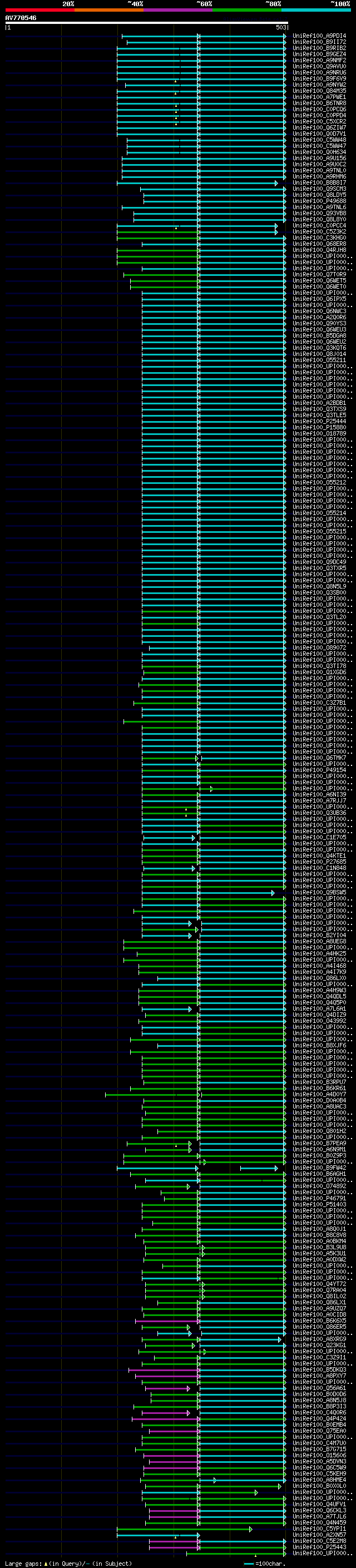Select label UniRef100_B3L9U8

coord(319,1247)
